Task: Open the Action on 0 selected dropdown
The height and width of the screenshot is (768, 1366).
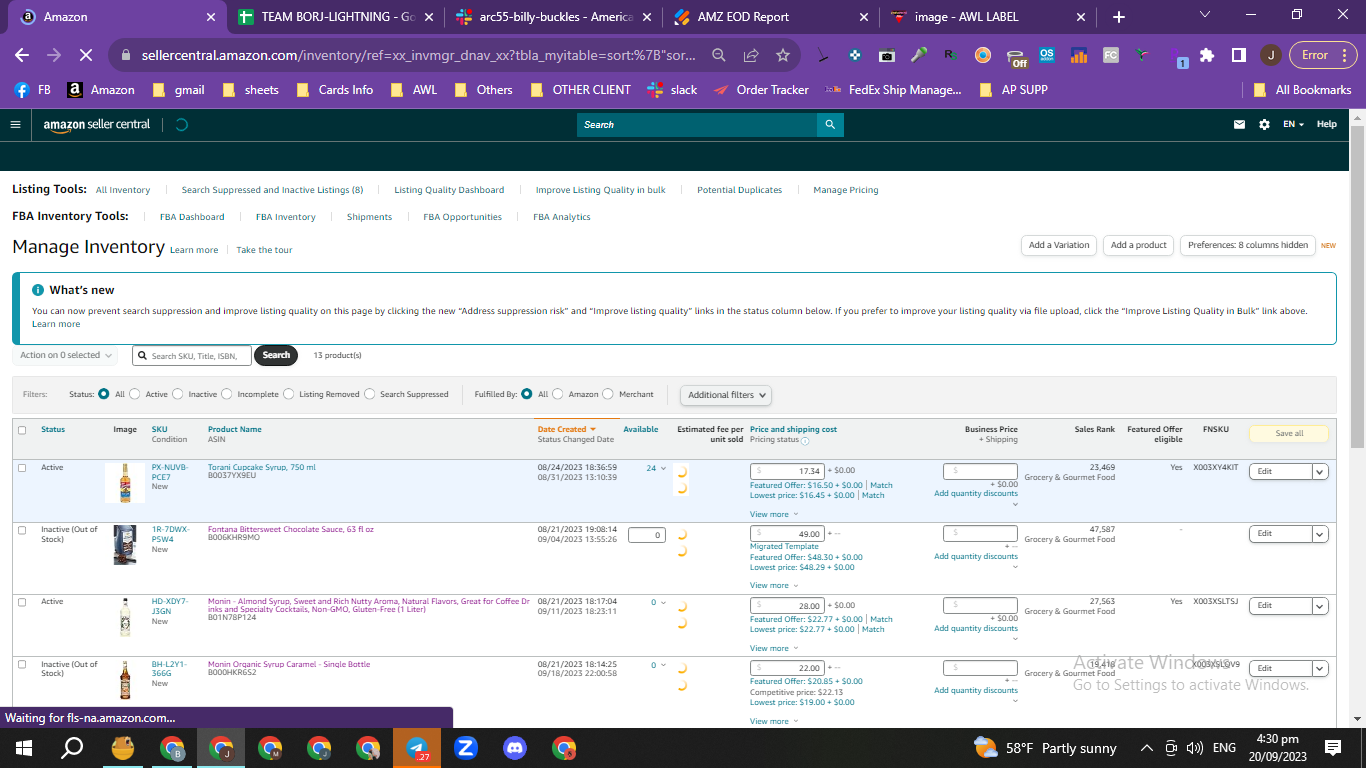Action: (x=65, y=355)
